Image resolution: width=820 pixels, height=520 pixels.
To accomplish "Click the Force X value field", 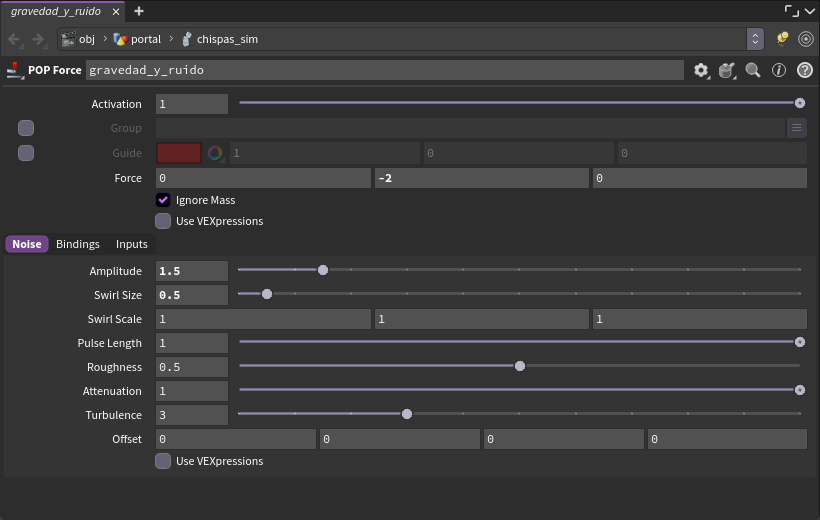I will tap(263, 178).
